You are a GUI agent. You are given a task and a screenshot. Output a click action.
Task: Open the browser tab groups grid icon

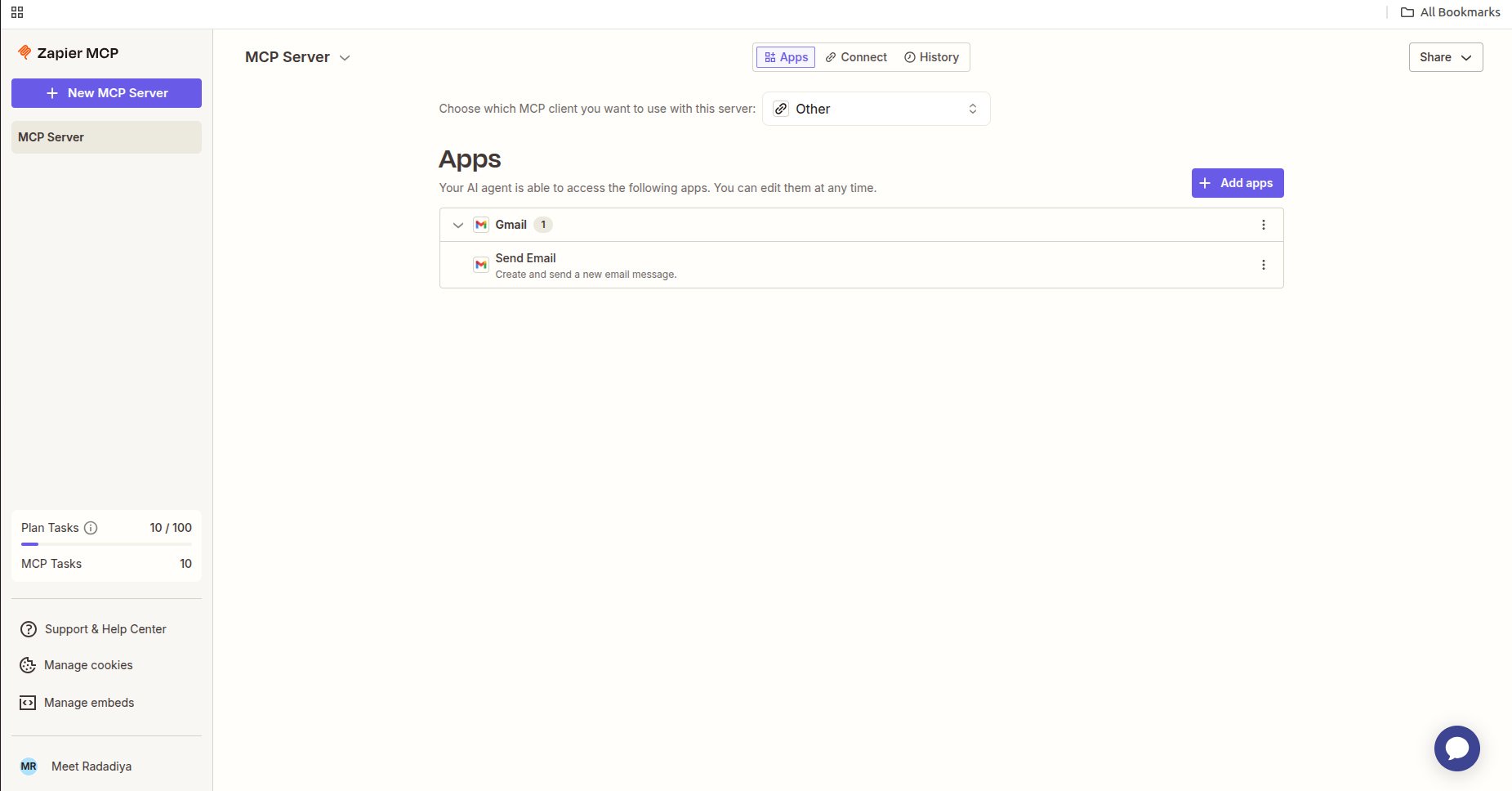pos(17,12)
